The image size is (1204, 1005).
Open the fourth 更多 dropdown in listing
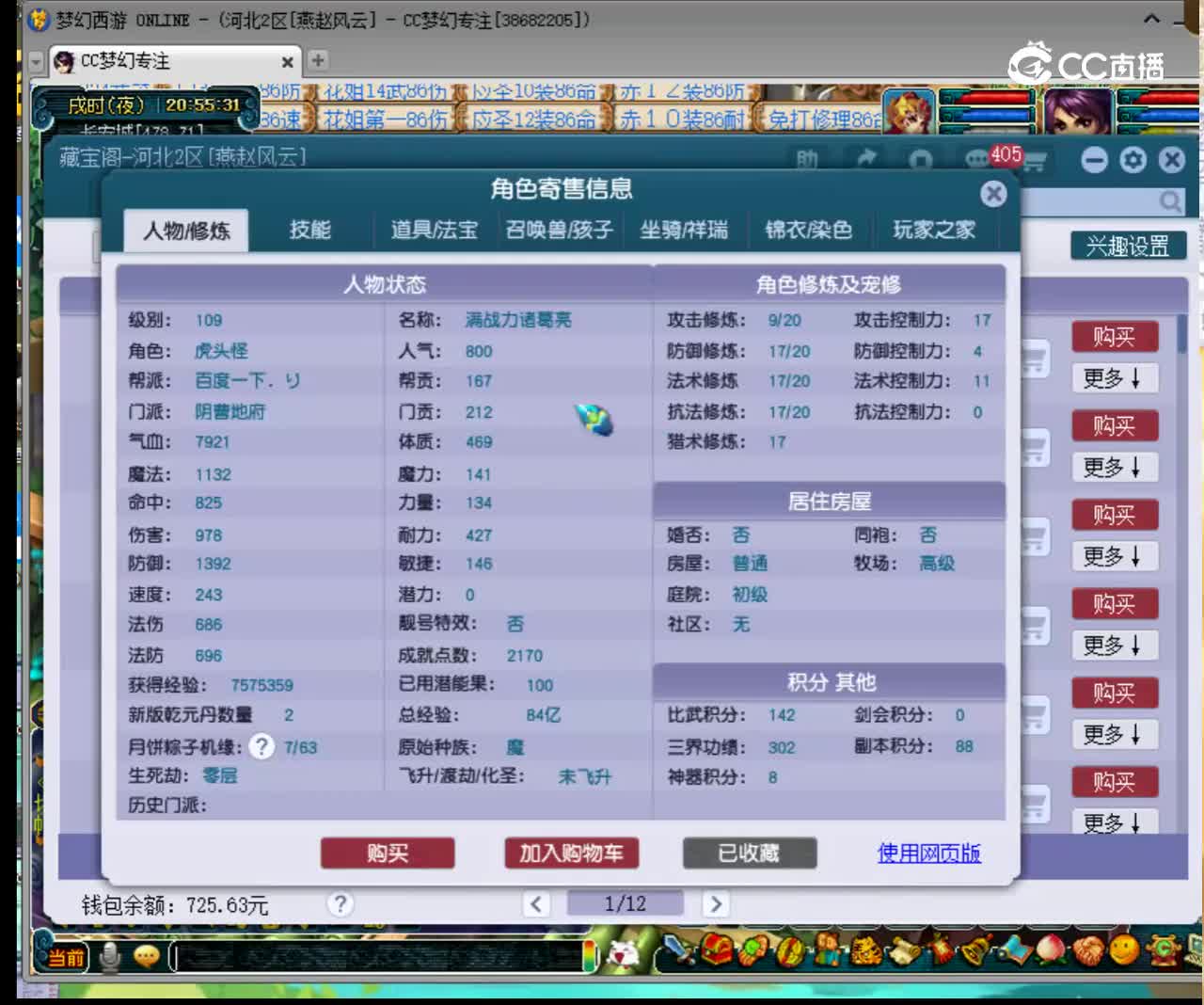[1114, 646]
